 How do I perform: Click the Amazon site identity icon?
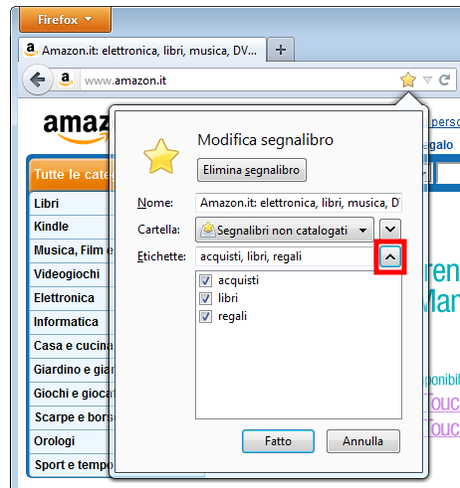point(66,80)
